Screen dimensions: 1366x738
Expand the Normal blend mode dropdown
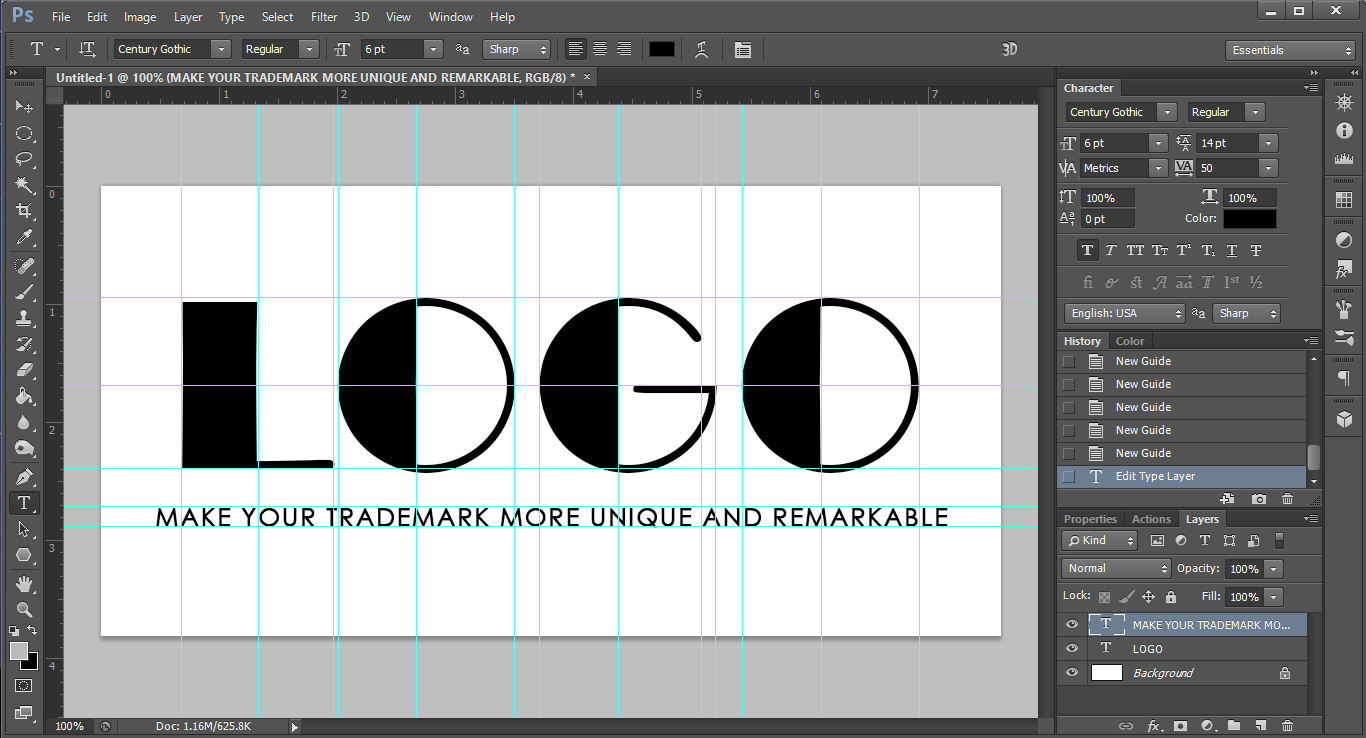(x=1115, y=568)
